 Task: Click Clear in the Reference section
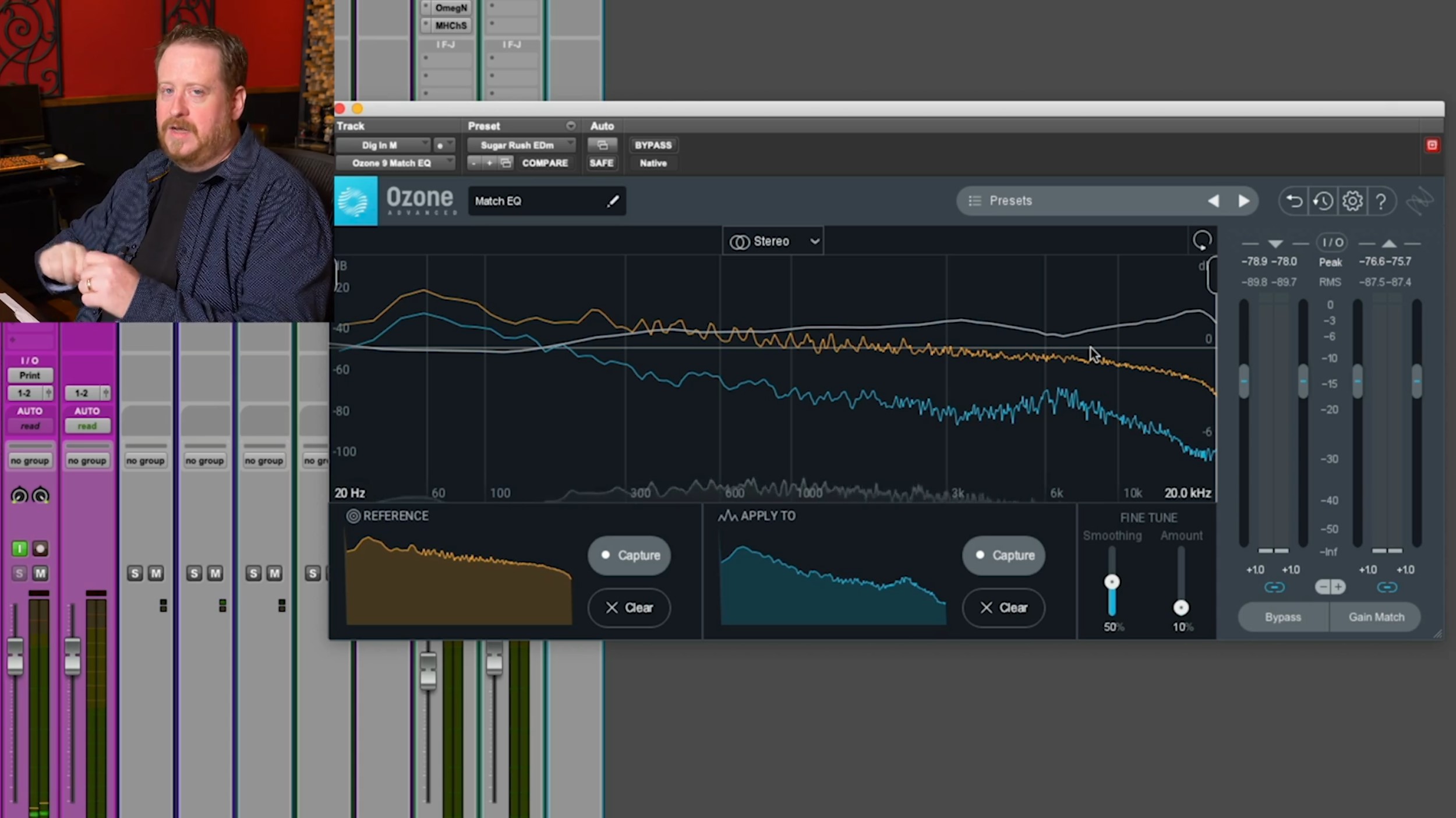click(x=629, y=608)
